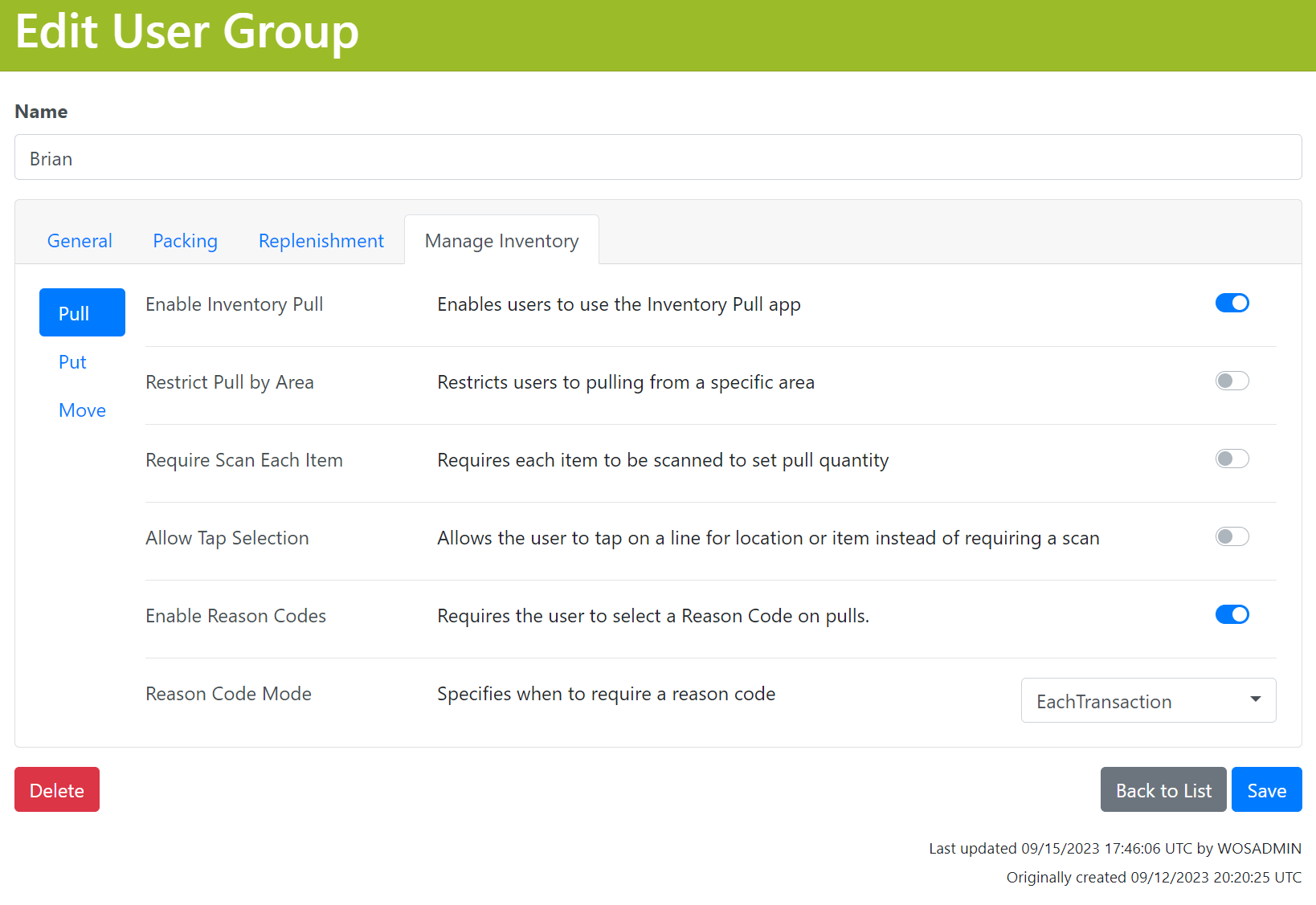
Task: Go to the Replenishment tab
Action: tap(321, 241)
